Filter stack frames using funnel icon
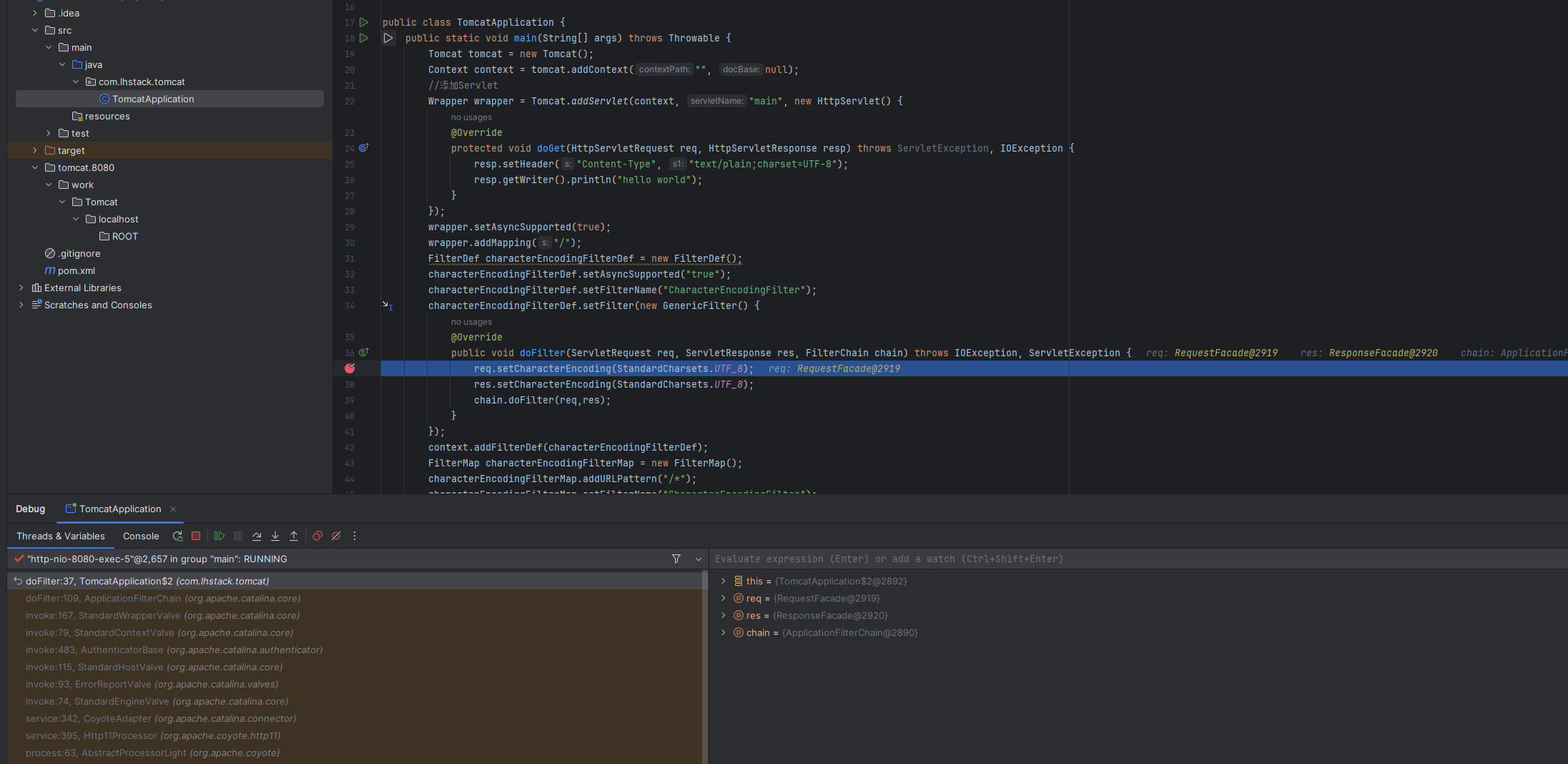Image resolution: width=1568 pixels, height=764 pixels. pyautogui.click(x=676, y=559)
